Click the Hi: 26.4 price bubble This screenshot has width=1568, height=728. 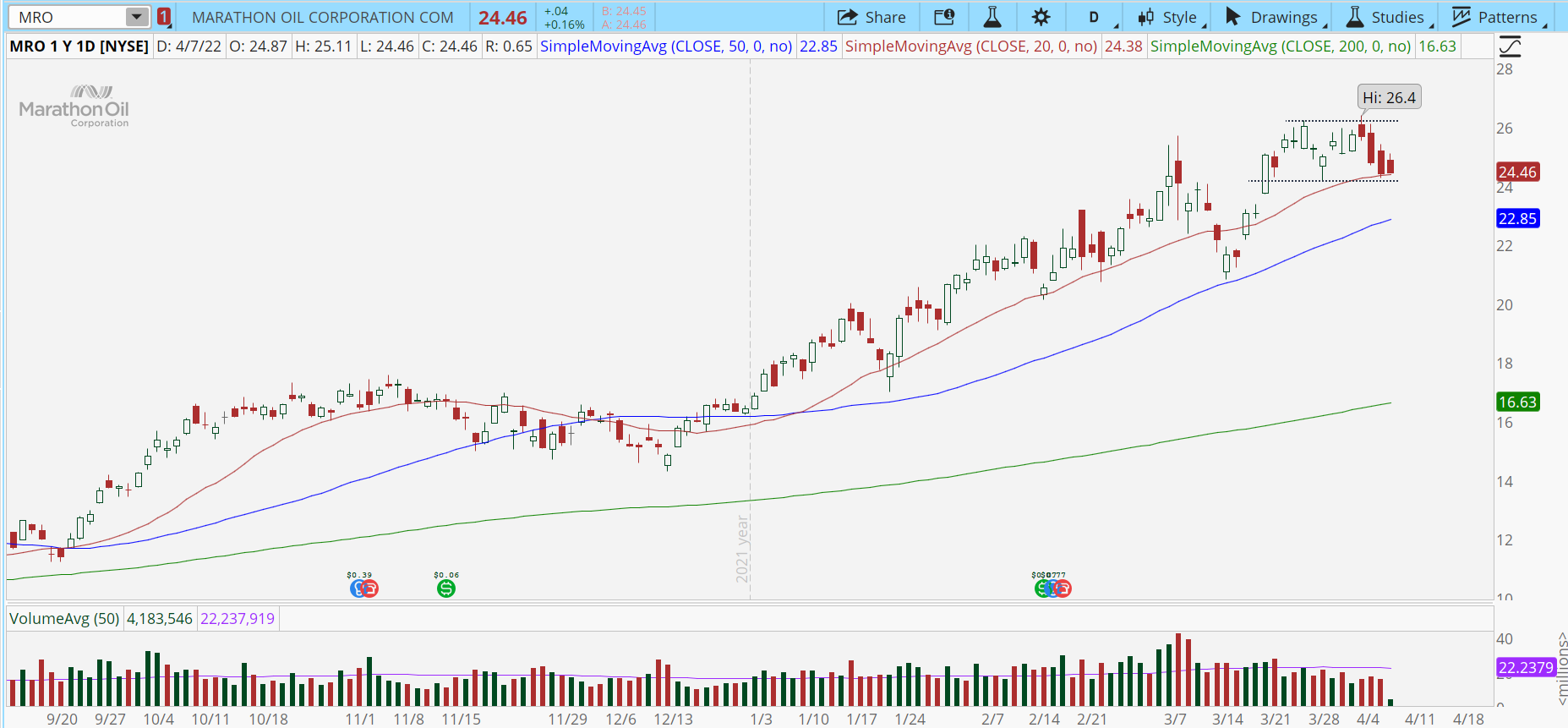[x=1389, y=97]
